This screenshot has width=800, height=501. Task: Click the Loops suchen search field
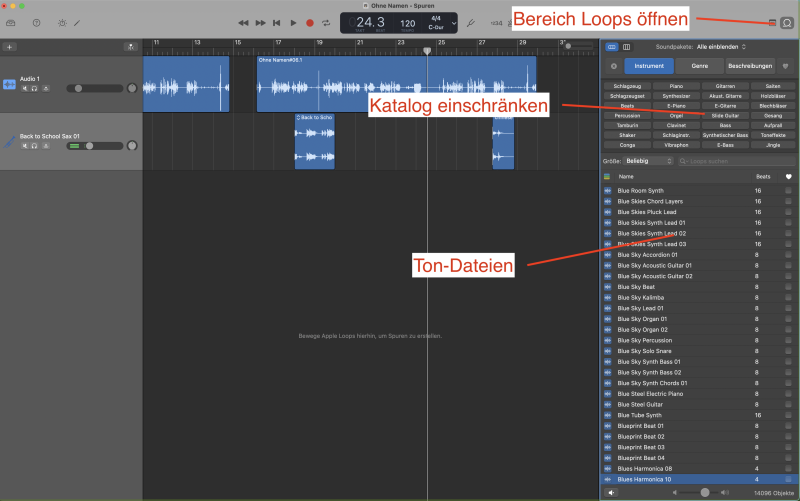click(736, 161)
